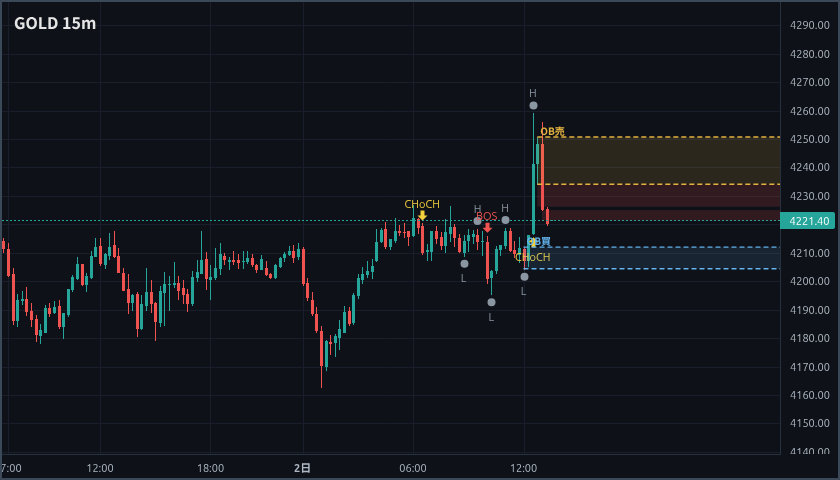The width and height of the screenshot is (840, 480).
Task: Click the yellow down arrow under CHoCH
Action: tap(423, 215)
